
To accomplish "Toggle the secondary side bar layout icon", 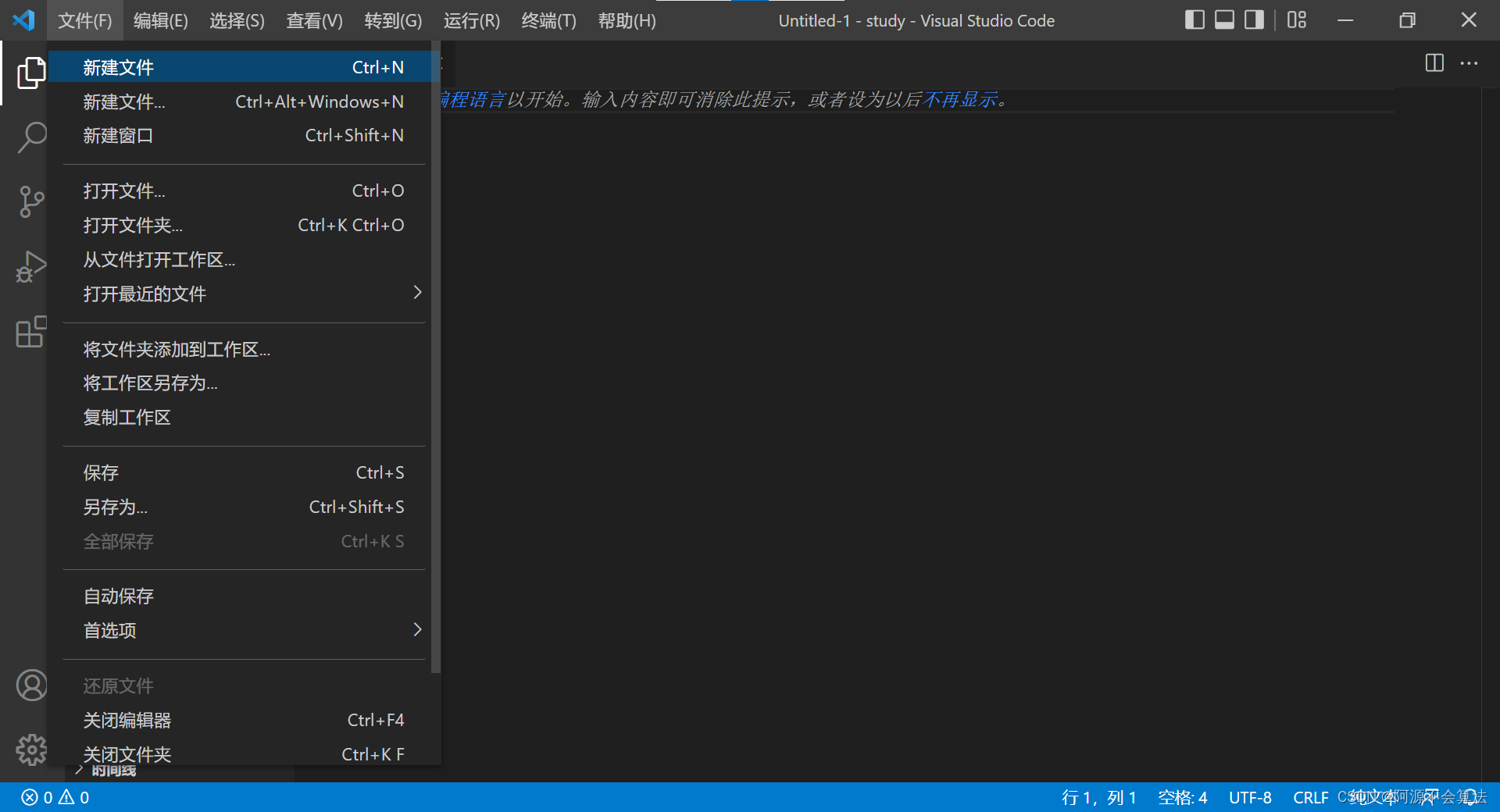I will [1254, 20].
